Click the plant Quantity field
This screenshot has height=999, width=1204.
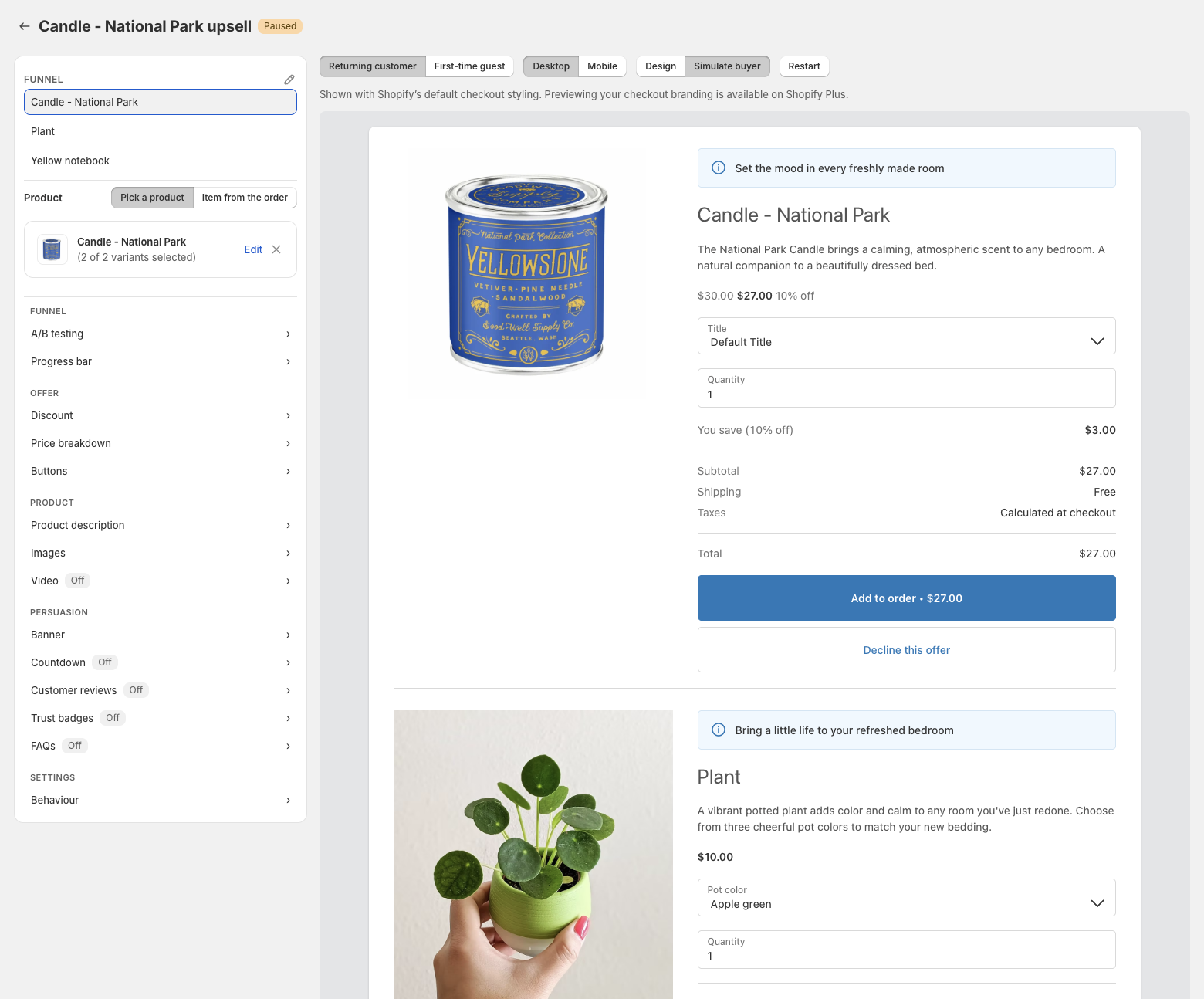(x=906, y=950)
